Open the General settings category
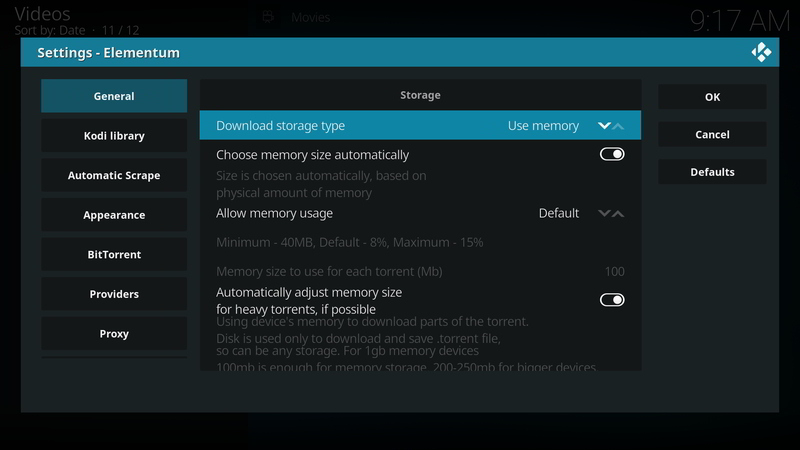 [114, 96]
